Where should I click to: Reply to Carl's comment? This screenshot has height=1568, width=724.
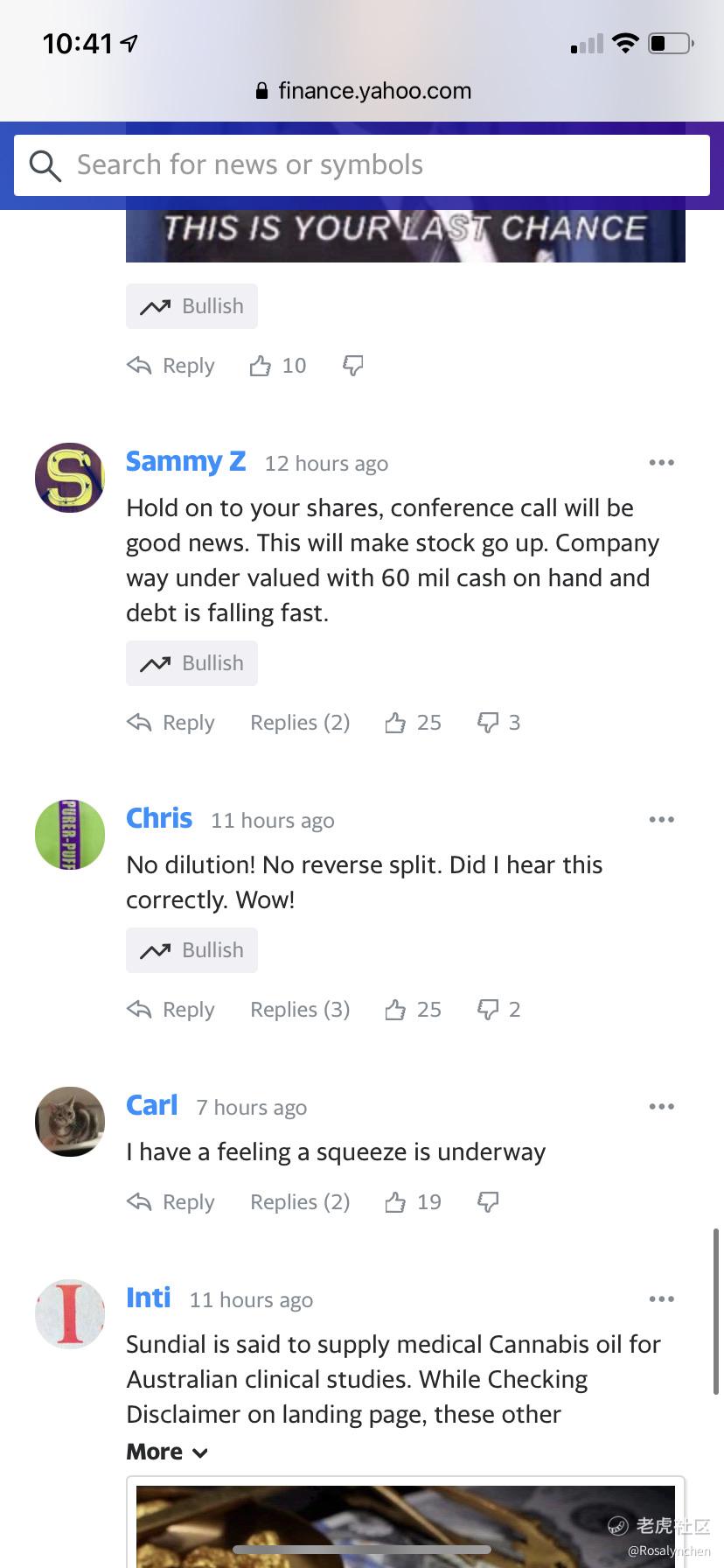(171, 1202)
